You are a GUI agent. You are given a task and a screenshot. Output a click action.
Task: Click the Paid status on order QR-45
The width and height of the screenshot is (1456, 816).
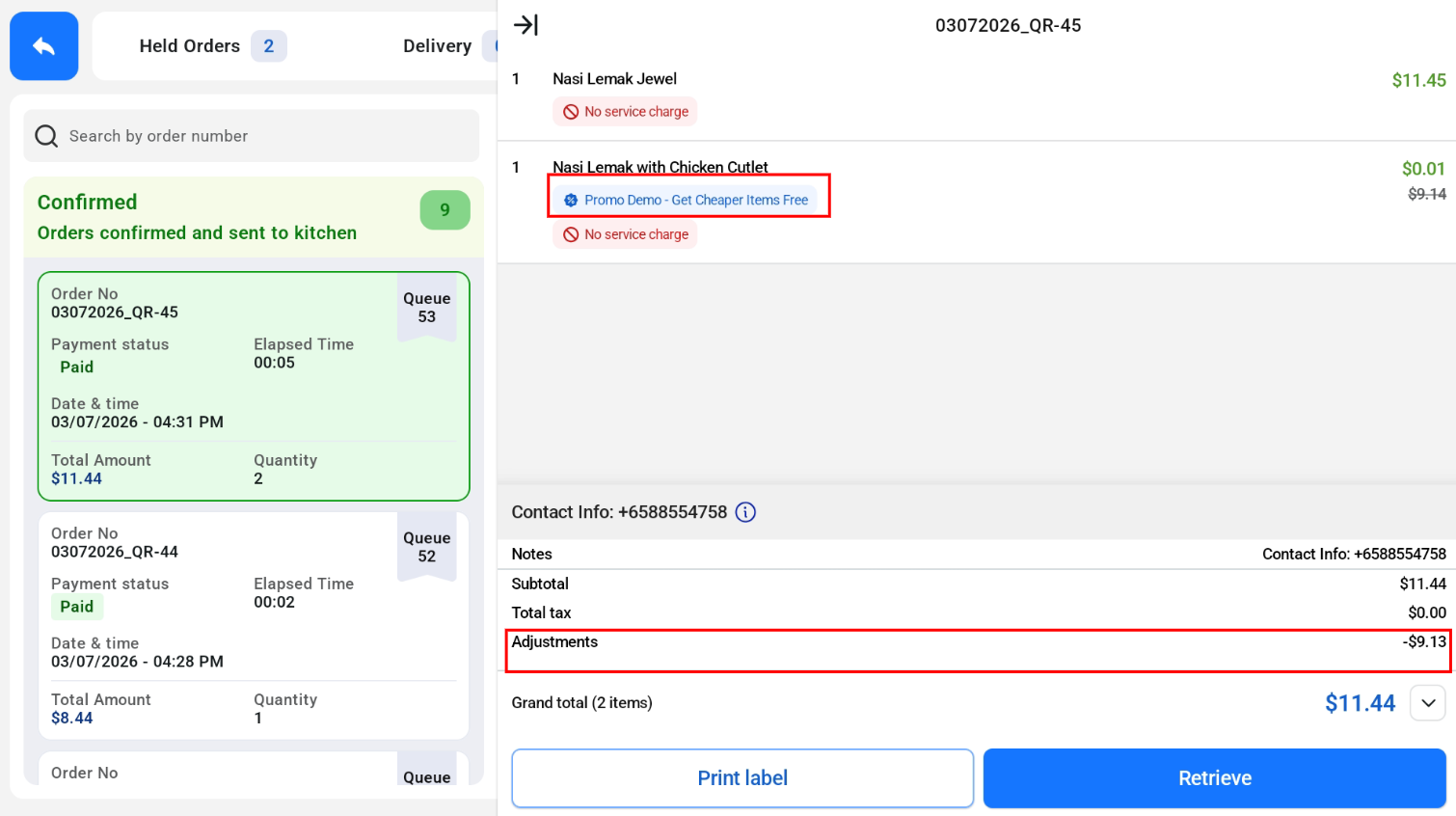pyautogui.click(x=77, y=367)
